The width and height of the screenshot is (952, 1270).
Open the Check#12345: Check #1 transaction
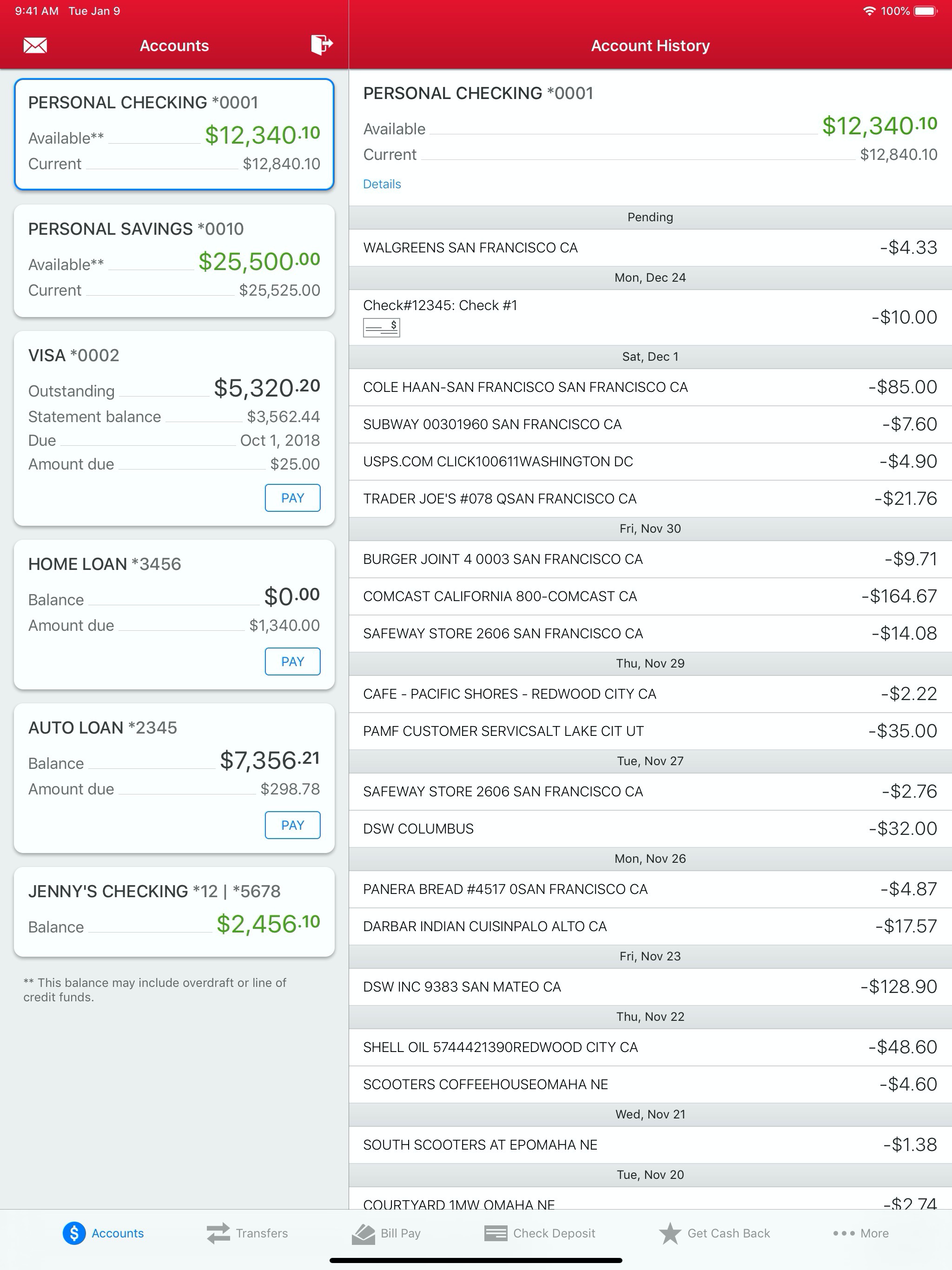click(650, 317)
